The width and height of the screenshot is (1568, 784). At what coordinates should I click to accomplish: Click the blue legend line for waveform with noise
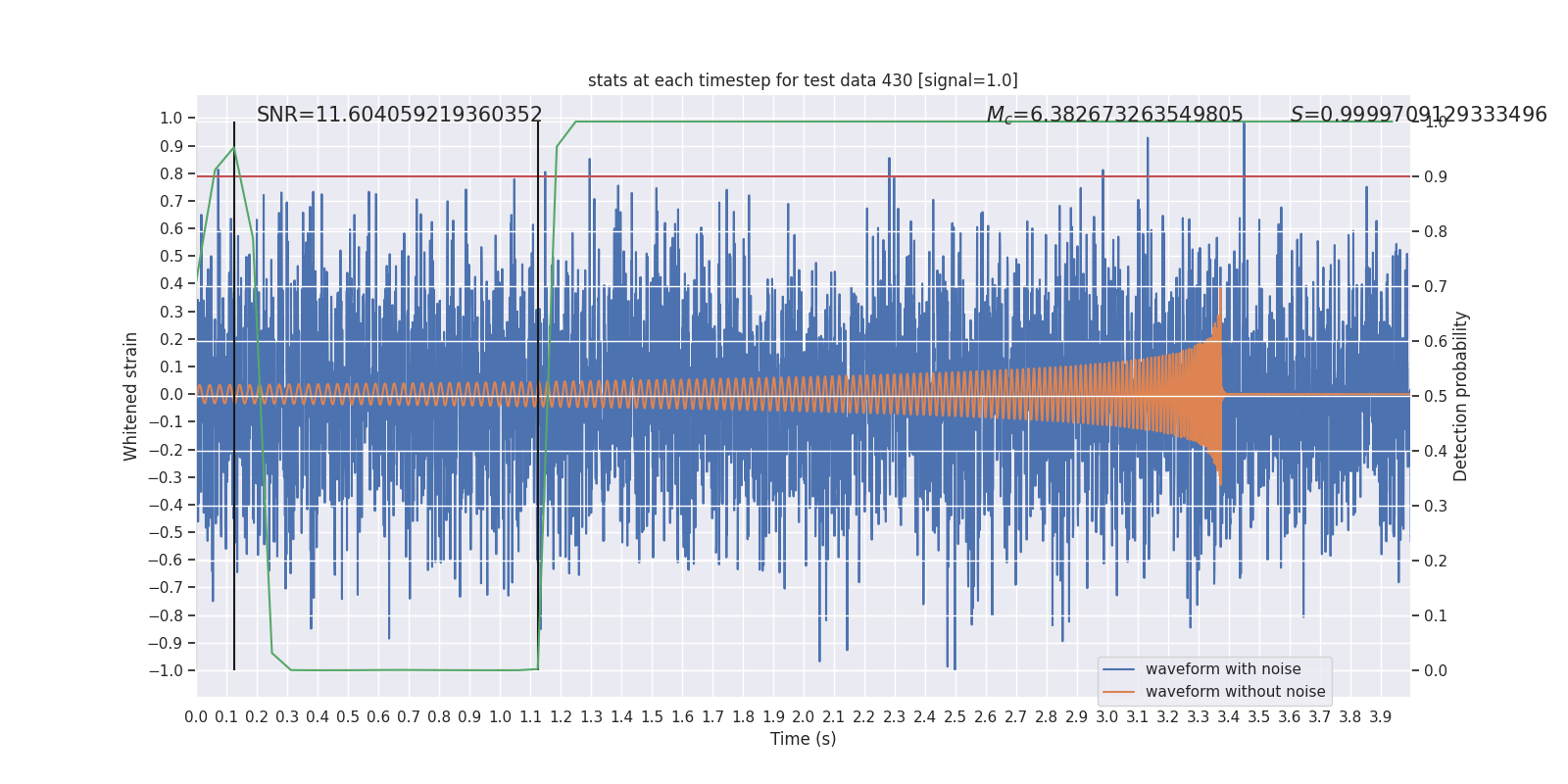coord(1118,669)
